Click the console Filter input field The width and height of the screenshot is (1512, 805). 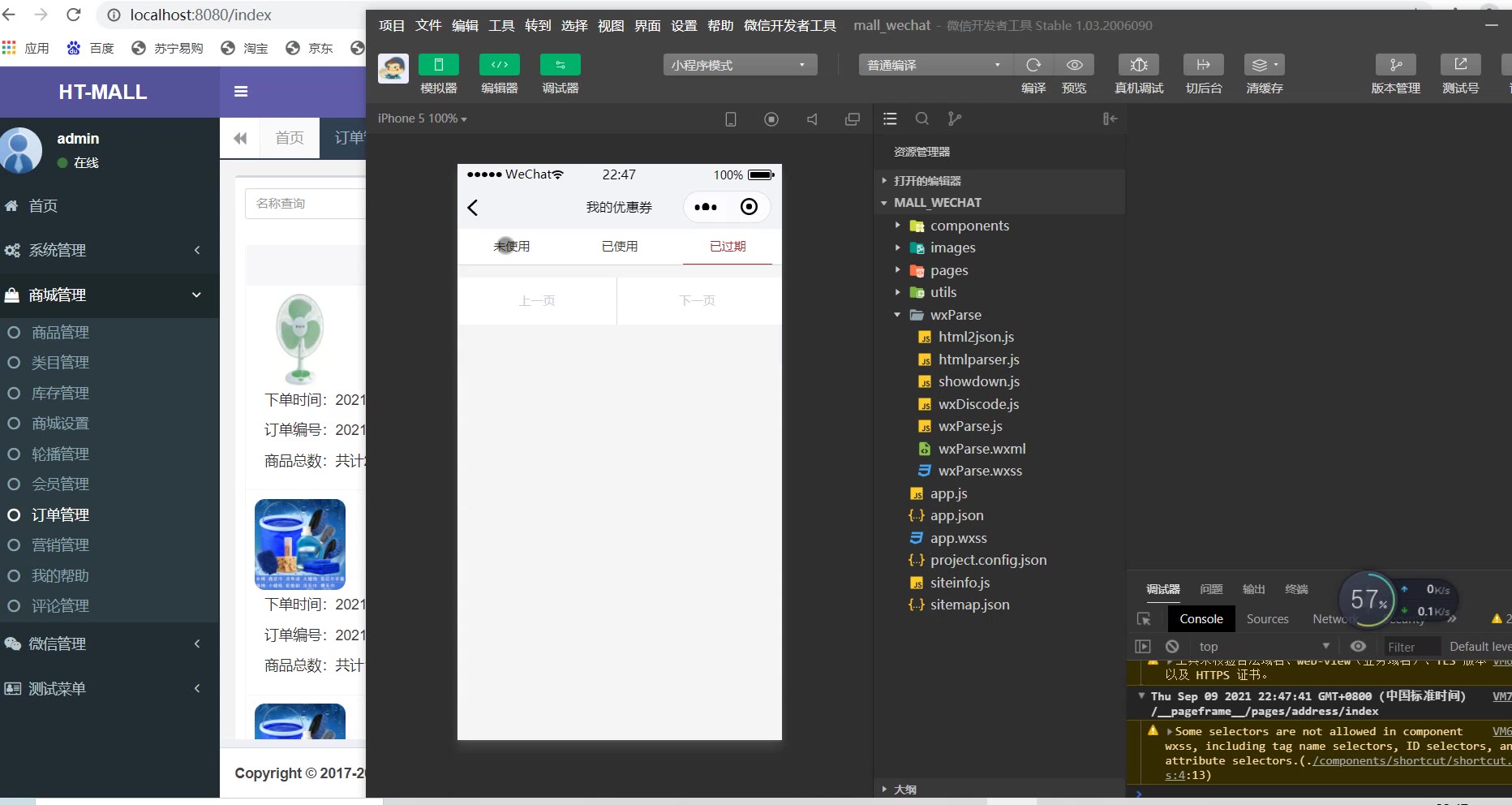(1412, 647)
